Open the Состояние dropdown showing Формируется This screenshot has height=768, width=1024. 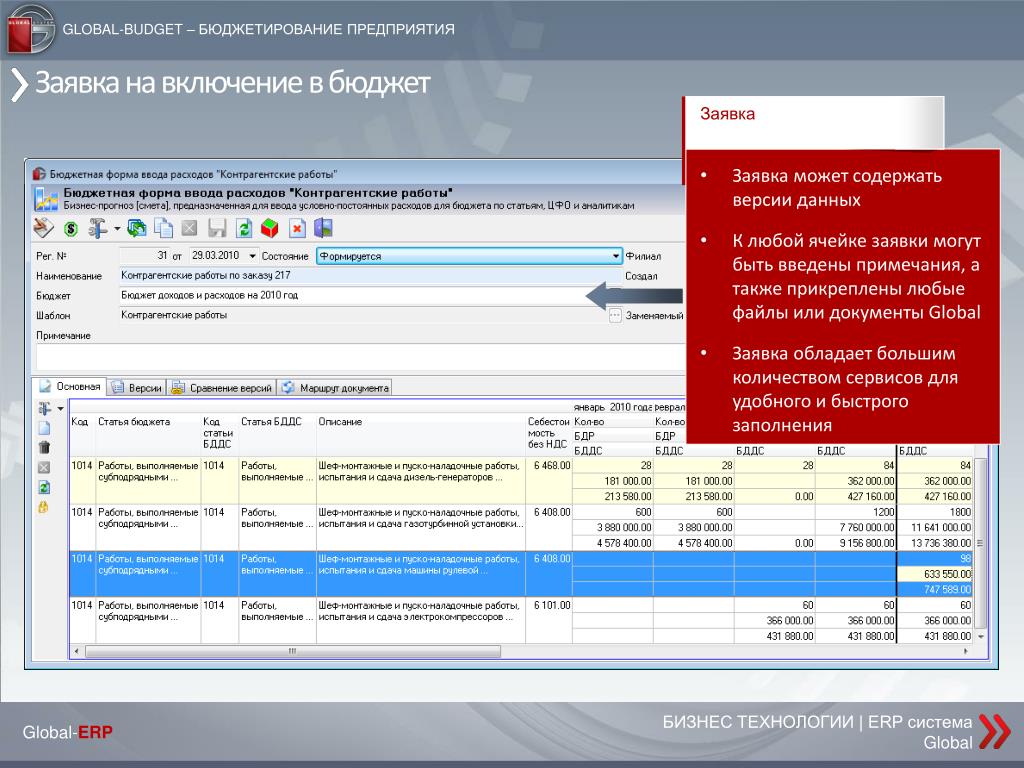pyautogui.click(x=469, y=256)
